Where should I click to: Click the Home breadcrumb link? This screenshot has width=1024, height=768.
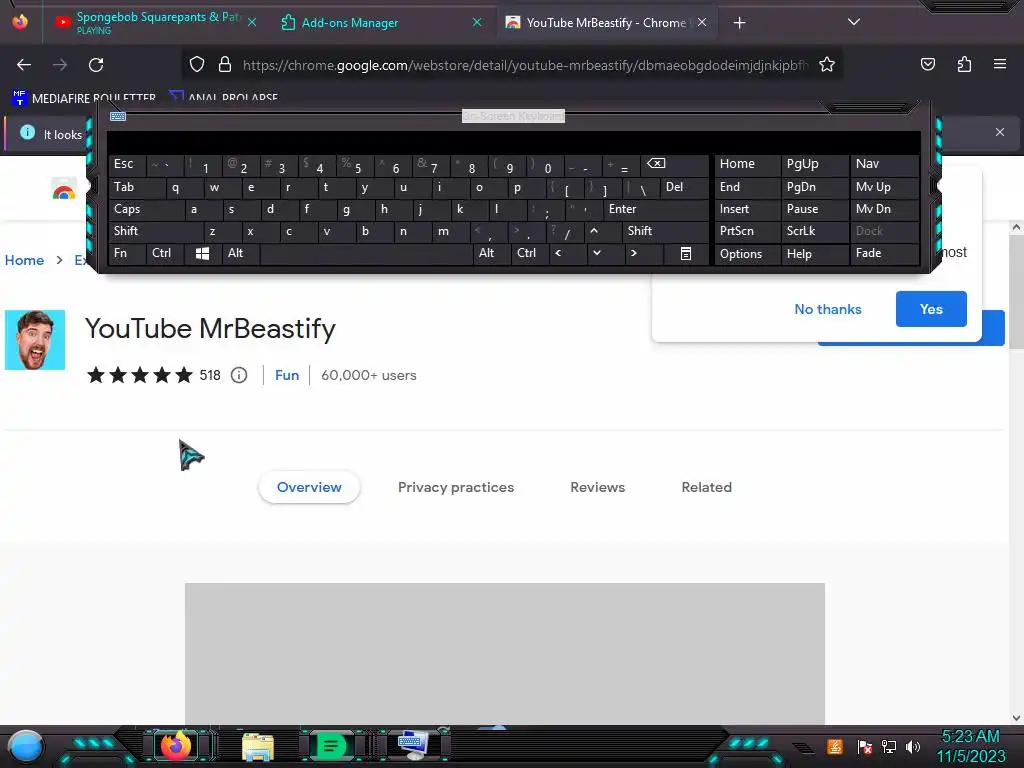(x=24, y=260)
